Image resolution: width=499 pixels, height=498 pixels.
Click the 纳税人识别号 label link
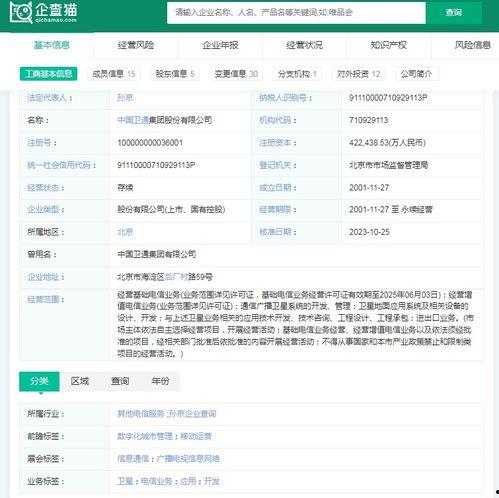[283, 98]
